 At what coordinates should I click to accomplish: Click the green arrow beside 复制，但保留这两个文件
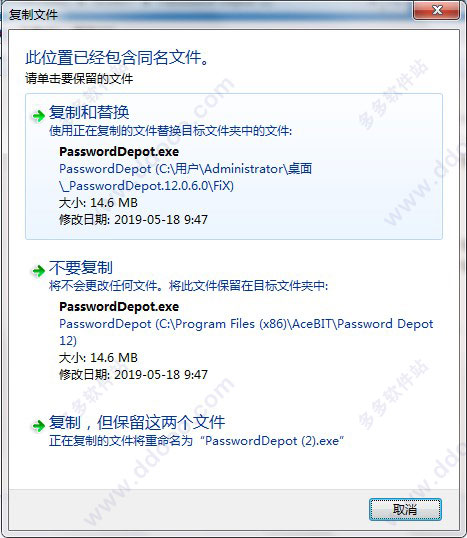pyautogui.click(x=38, y=426)
